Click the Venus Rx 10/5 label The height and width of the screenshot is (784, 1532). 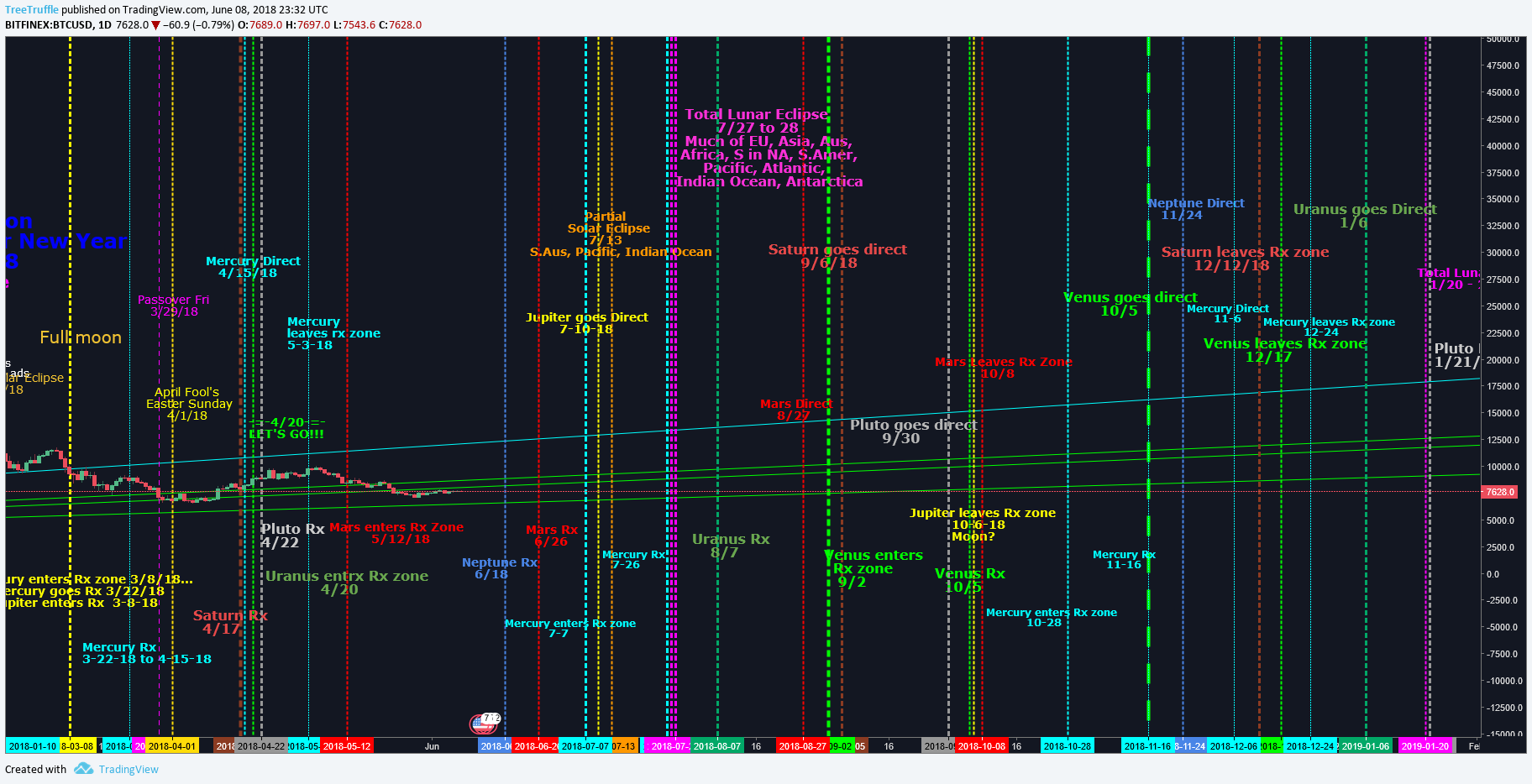coord(969,580)
